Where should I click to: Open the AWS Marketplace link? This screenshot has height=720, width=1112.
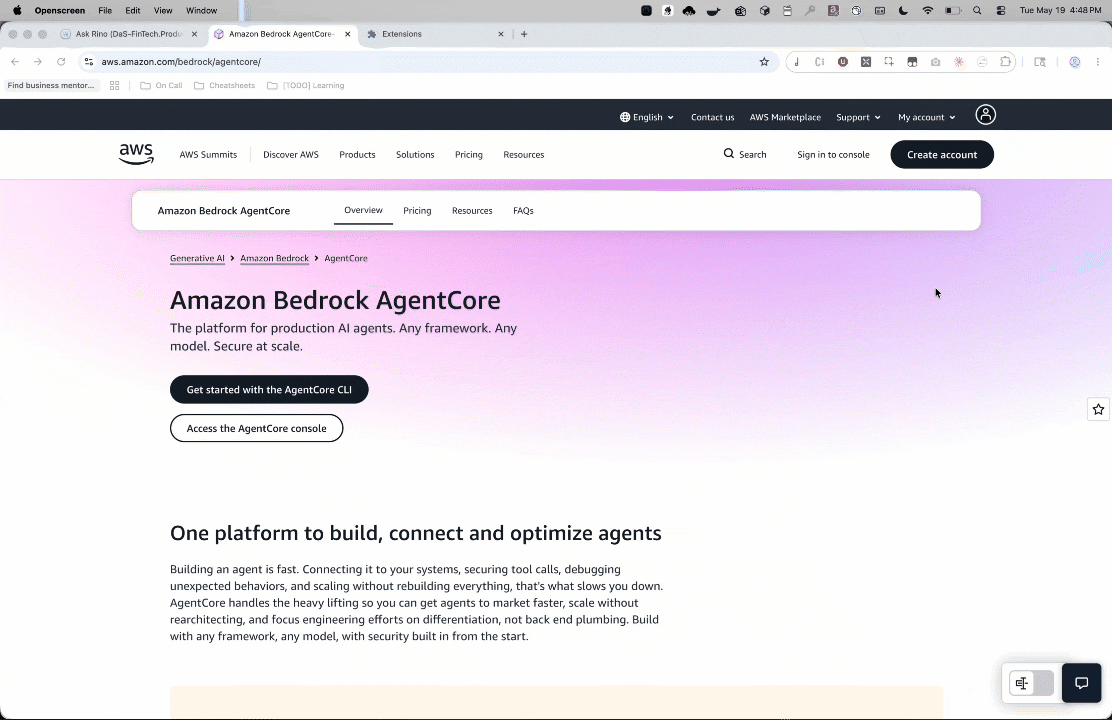coord(785,117)
